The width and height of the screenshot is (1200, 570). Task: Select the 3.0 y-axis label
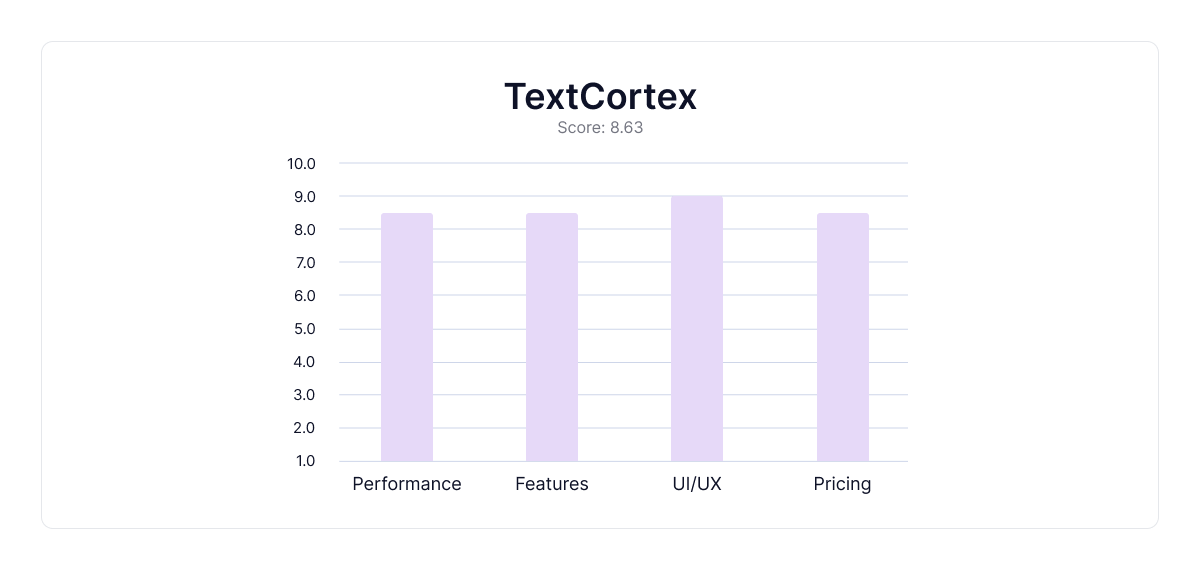coord(303,395)
